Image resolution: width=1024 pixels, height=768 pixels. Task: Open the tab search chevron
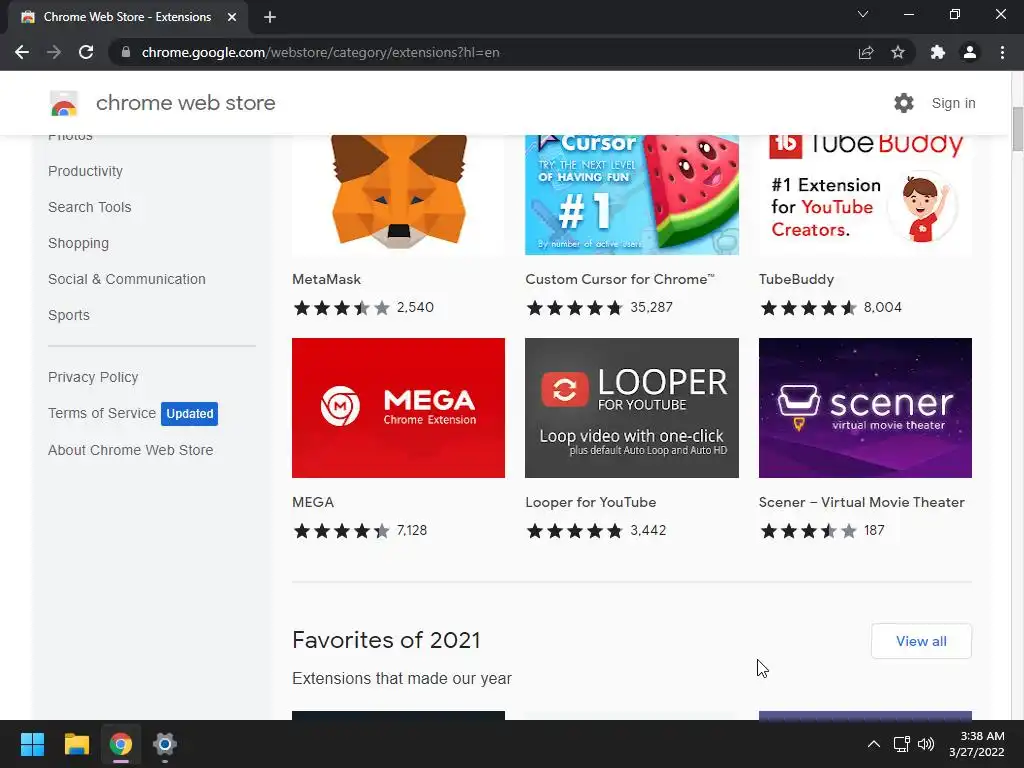(863, 14)
